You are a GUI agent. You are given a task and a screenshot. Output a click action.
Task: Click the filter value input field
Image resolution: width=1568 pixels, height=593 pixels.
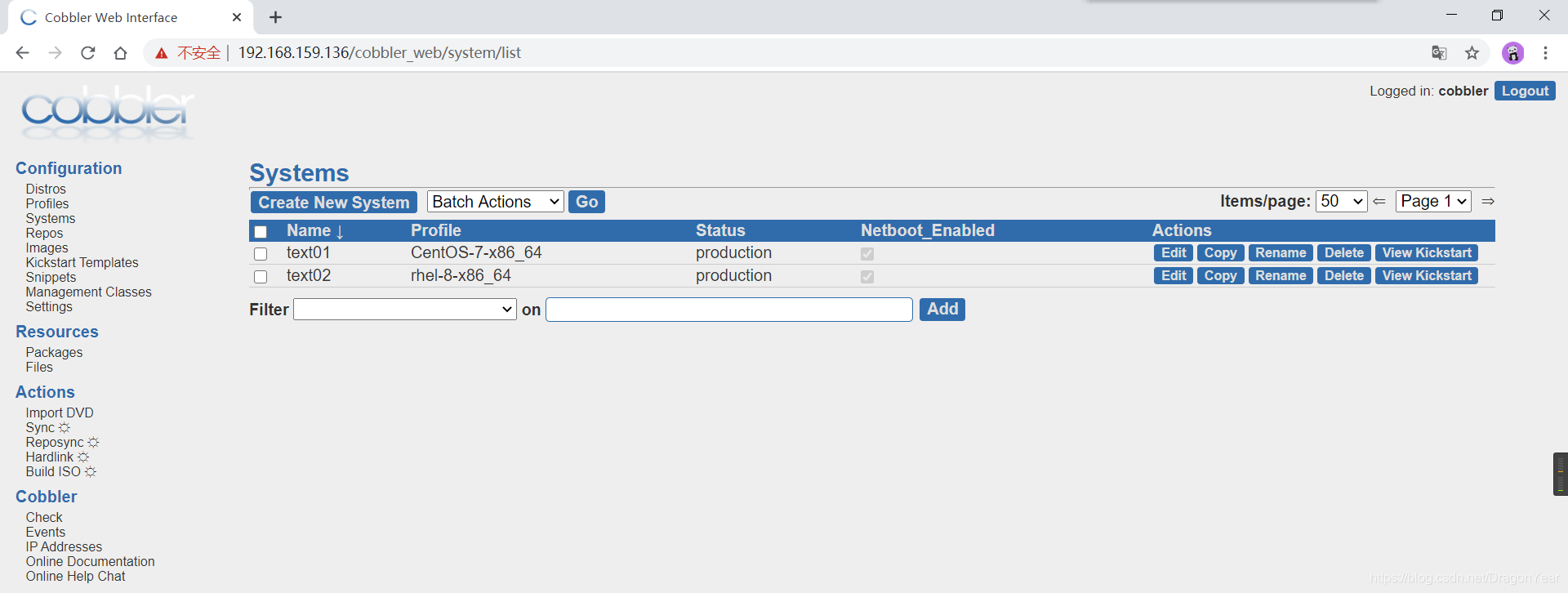coord(729,310)
